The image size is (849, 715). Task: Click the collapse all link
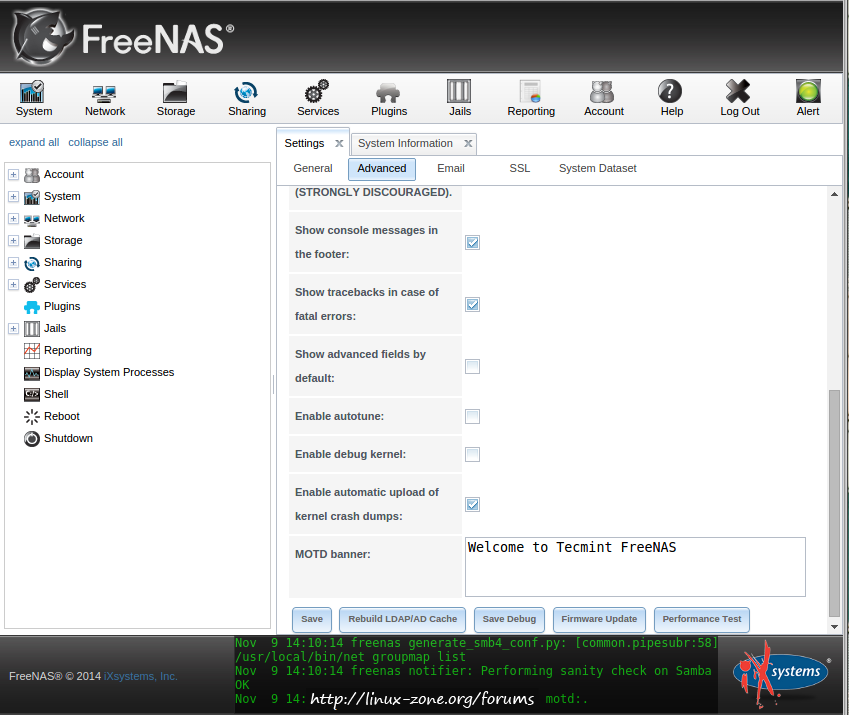coord(95,142)
